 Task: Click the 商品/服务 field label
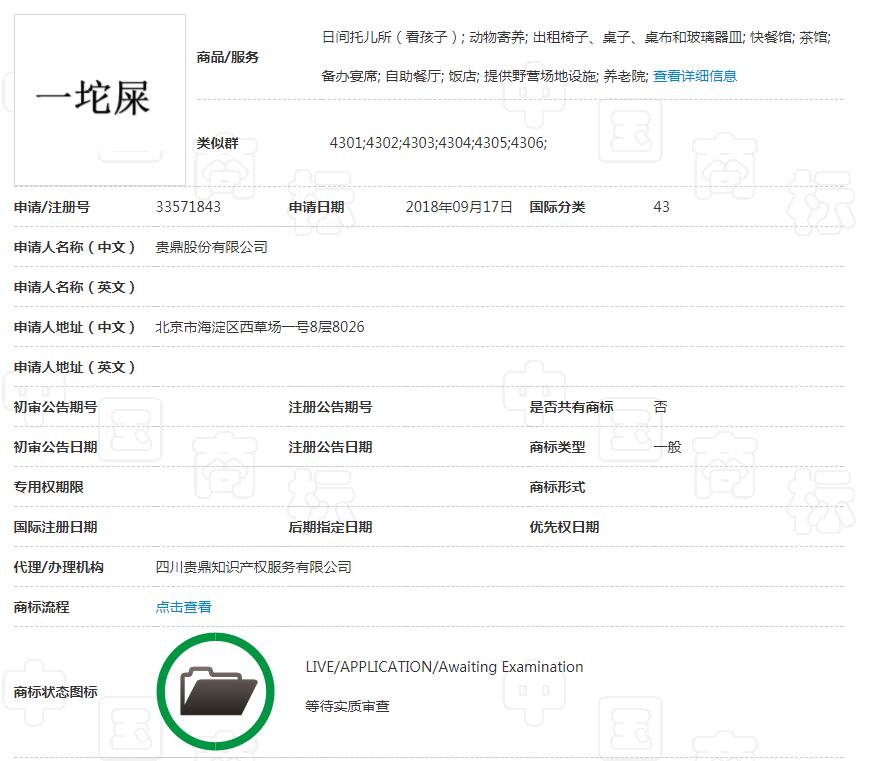227,57
